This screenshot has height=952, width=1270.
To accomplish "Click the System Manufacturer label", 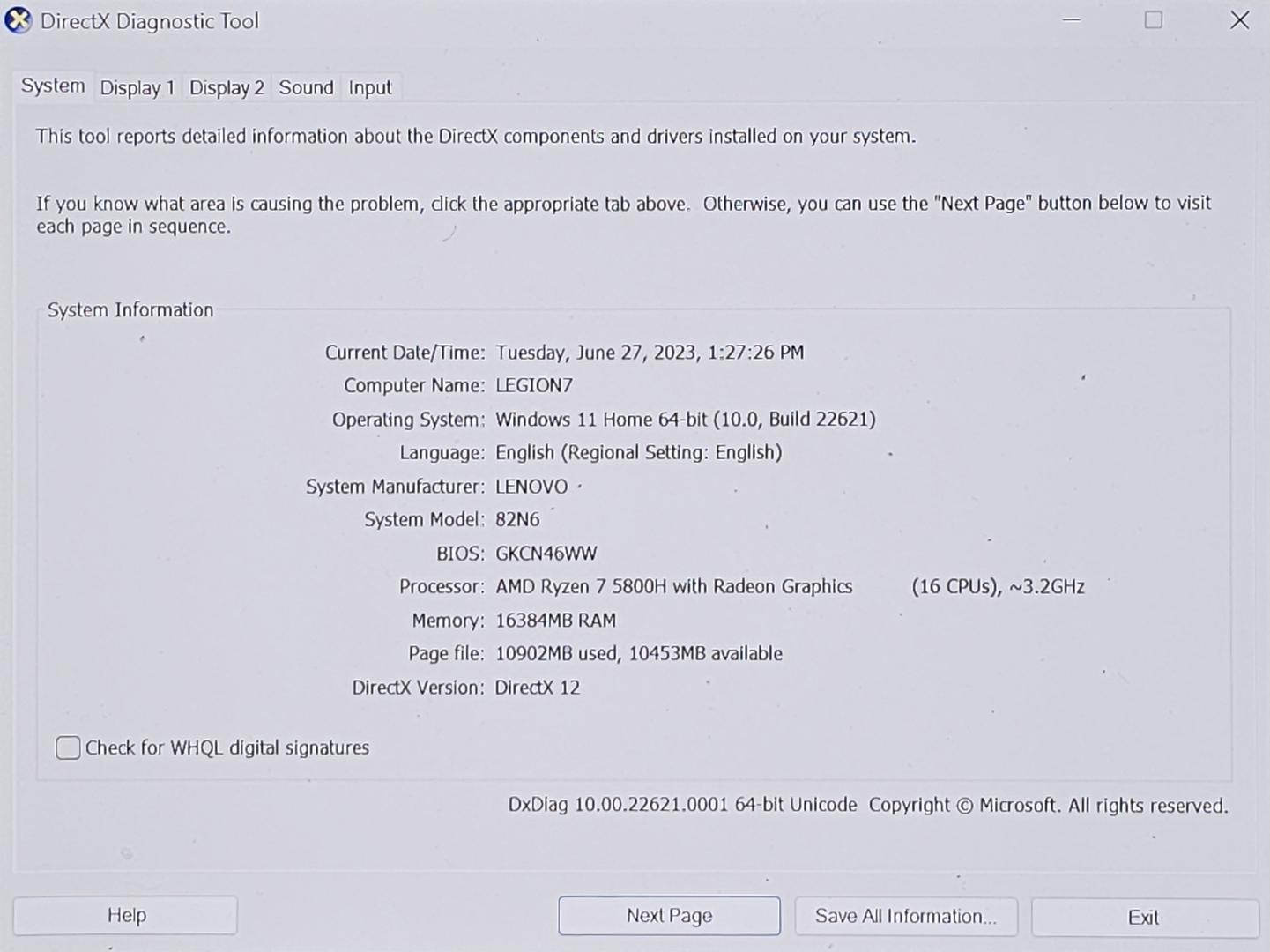I will tap(395, 487).
